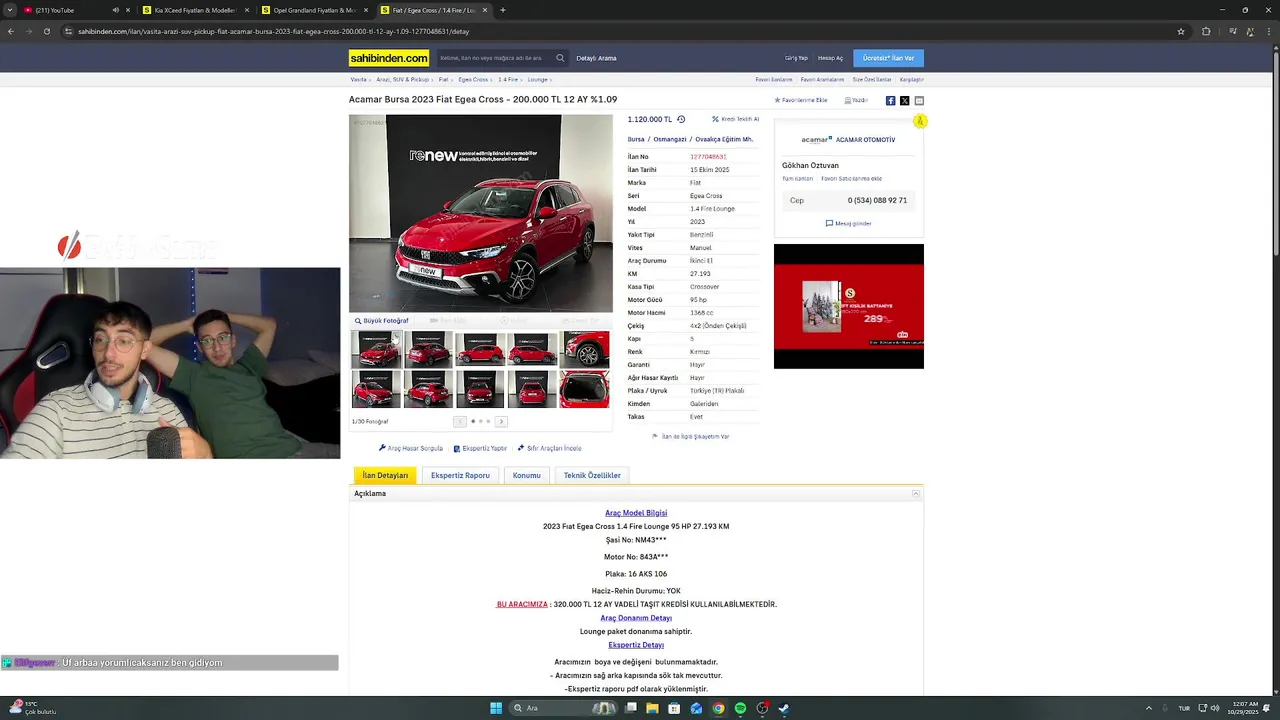Image resolution: width=1280 pixels, height=720 pixels.
Task: Click Sıfır Araçları İncele link
Action: (x=549, y=448)
